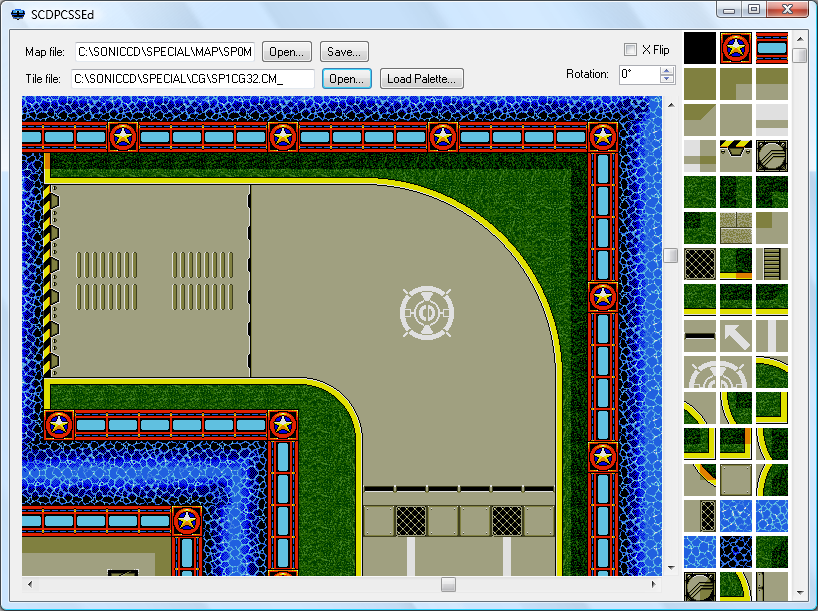
Task: Decrease Rotation with the down arrow
Action: click(667, 79)
